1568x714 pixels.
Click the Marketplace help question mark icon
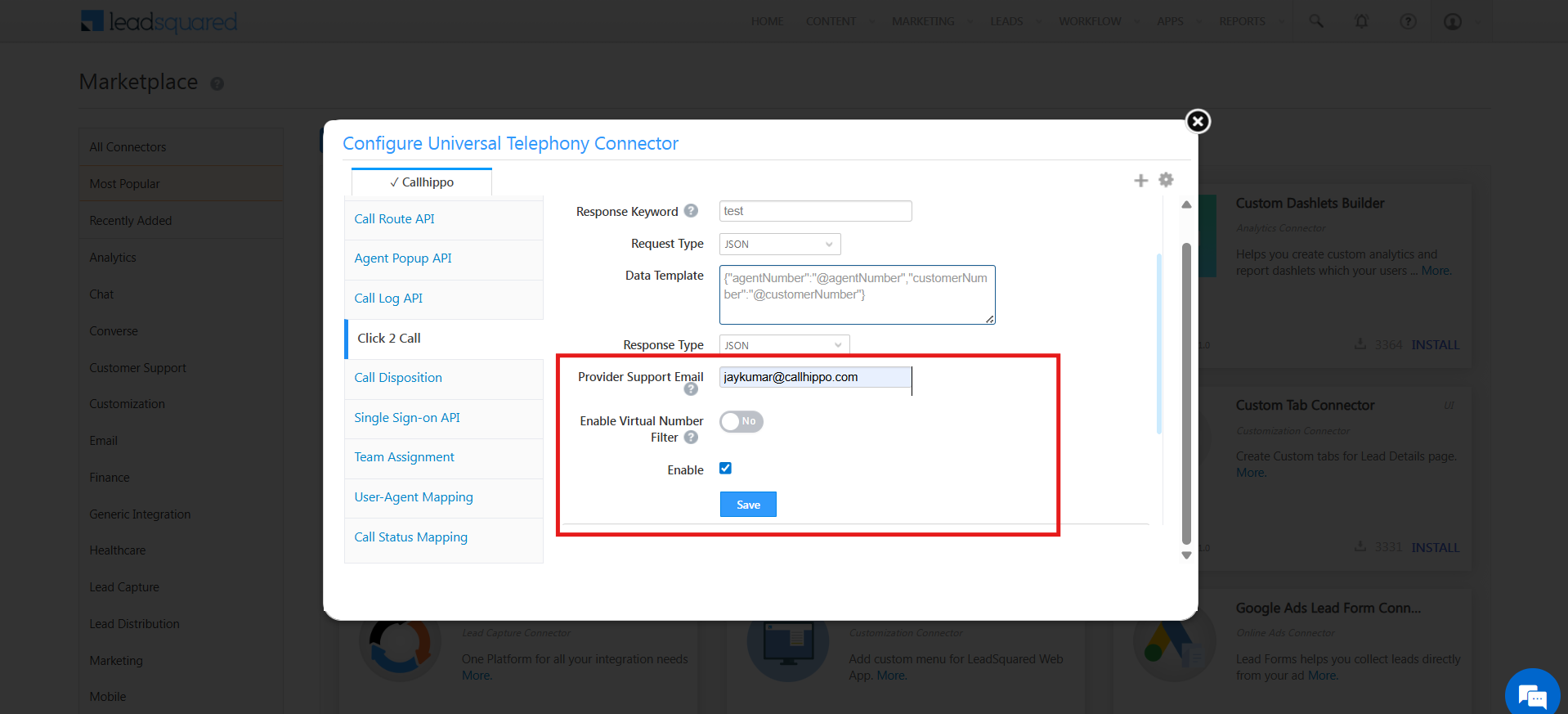coord(217,83)
